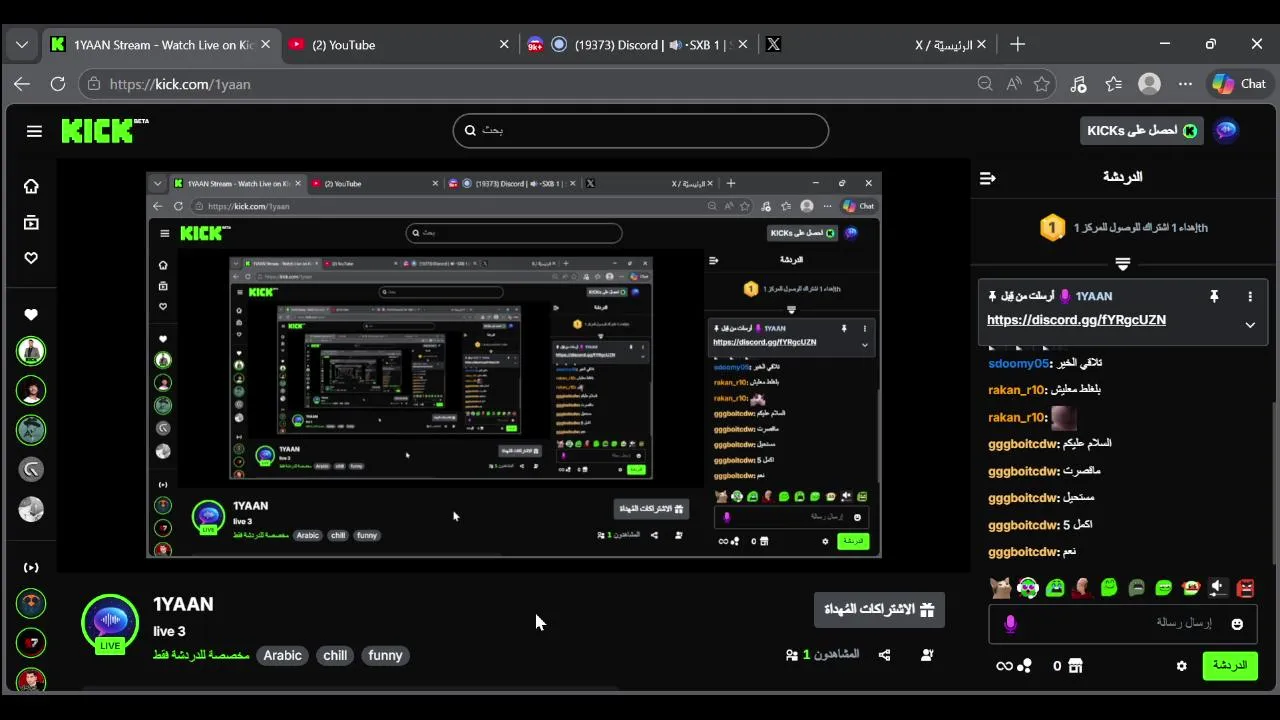Open a new browser tab

[1017, 44]
